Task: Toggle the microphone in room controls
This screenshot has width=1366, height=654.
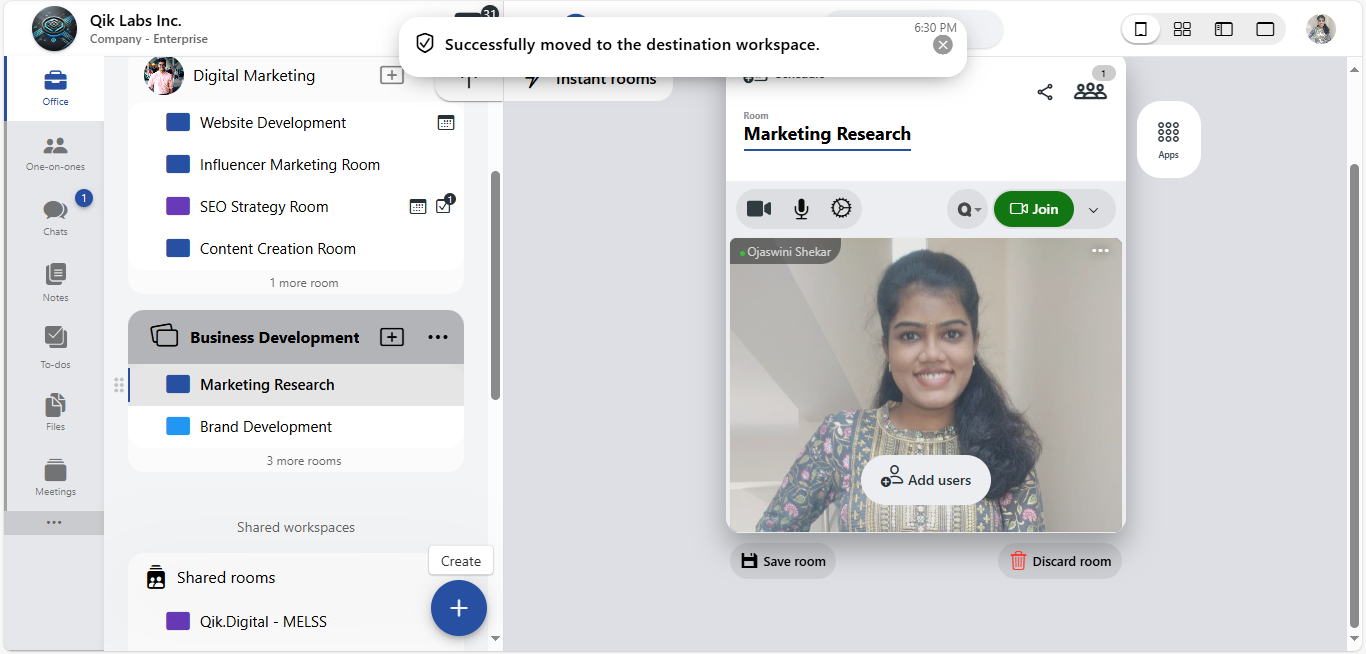Action: click(801, 209)
